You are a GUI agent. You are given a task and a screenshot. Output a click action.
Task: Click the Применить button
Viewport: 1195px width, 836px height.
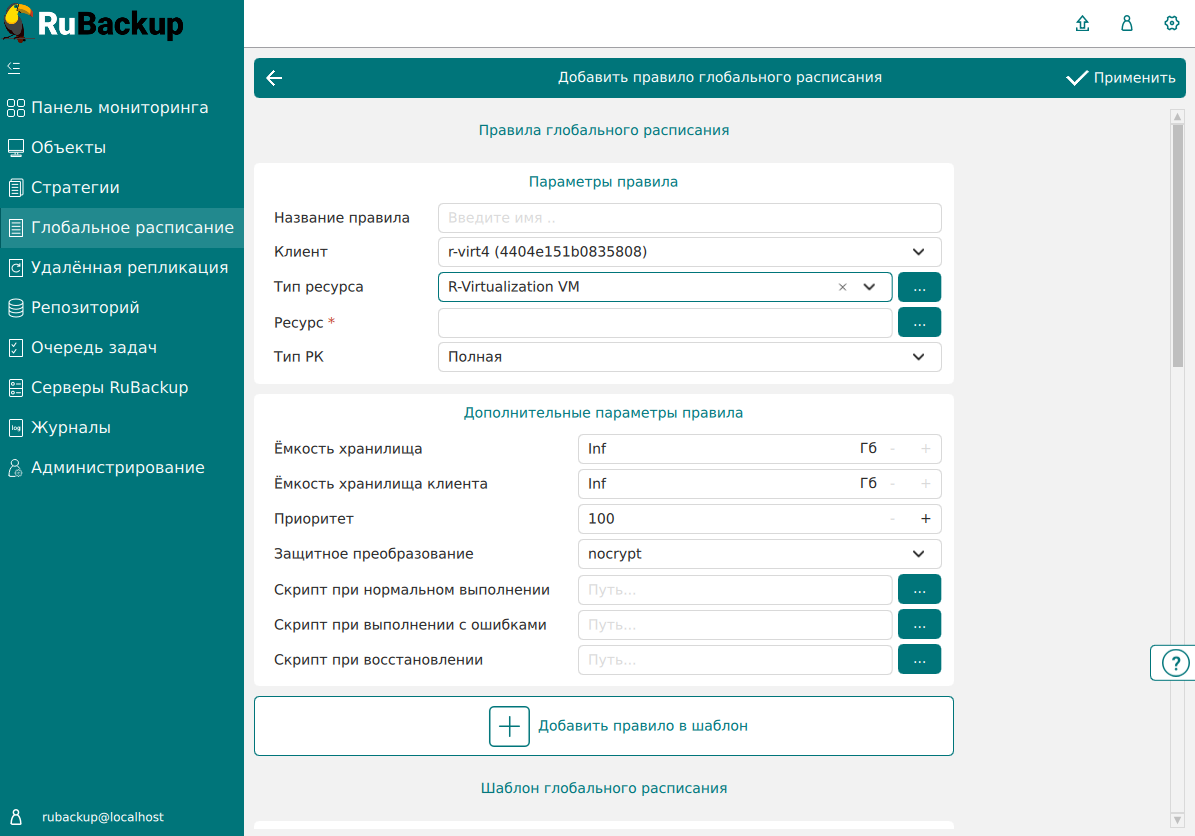(x=1121, y=78)
